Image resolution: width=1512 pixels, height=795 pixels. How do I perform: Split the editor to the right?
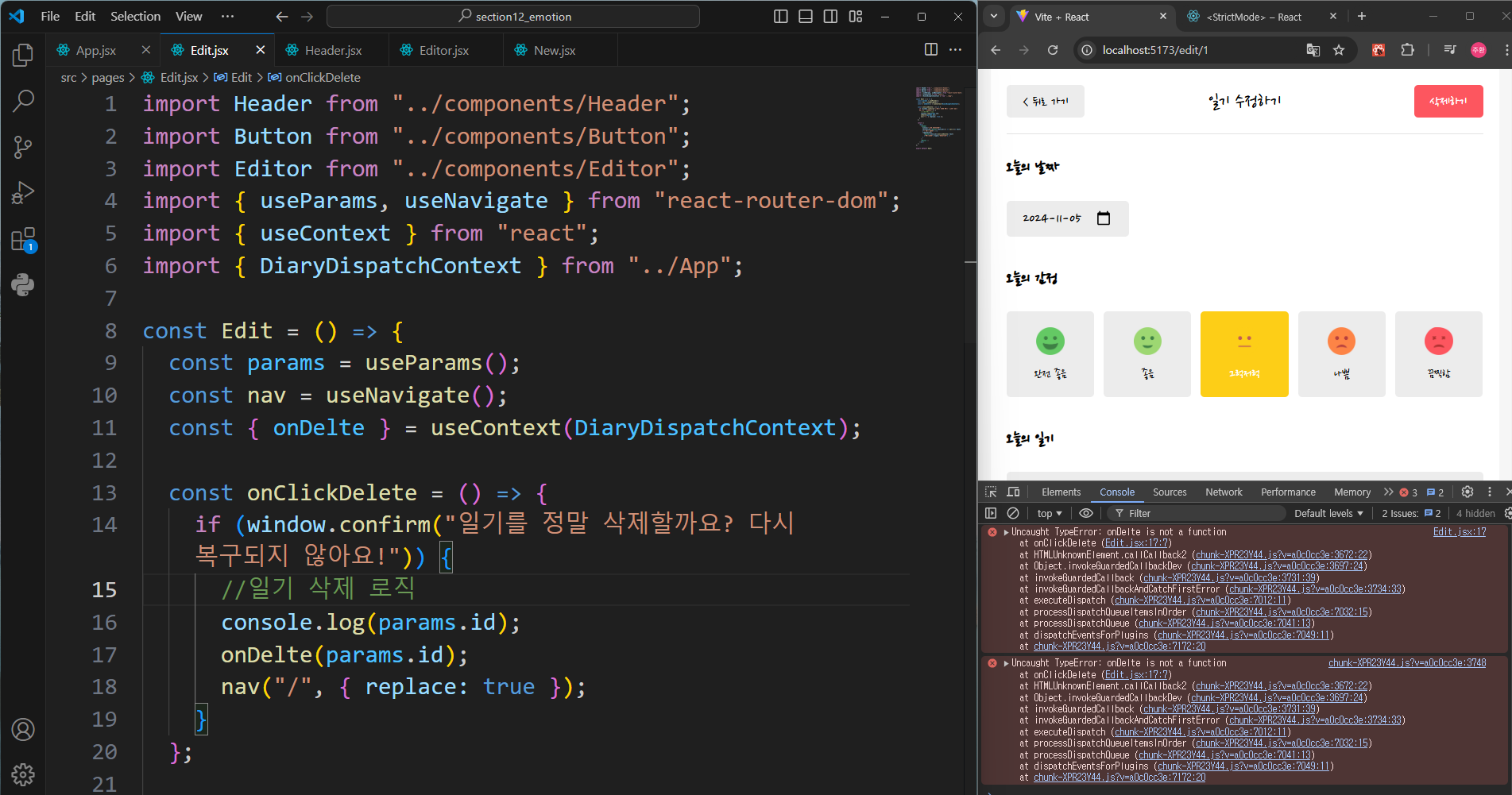click(931, 49)
